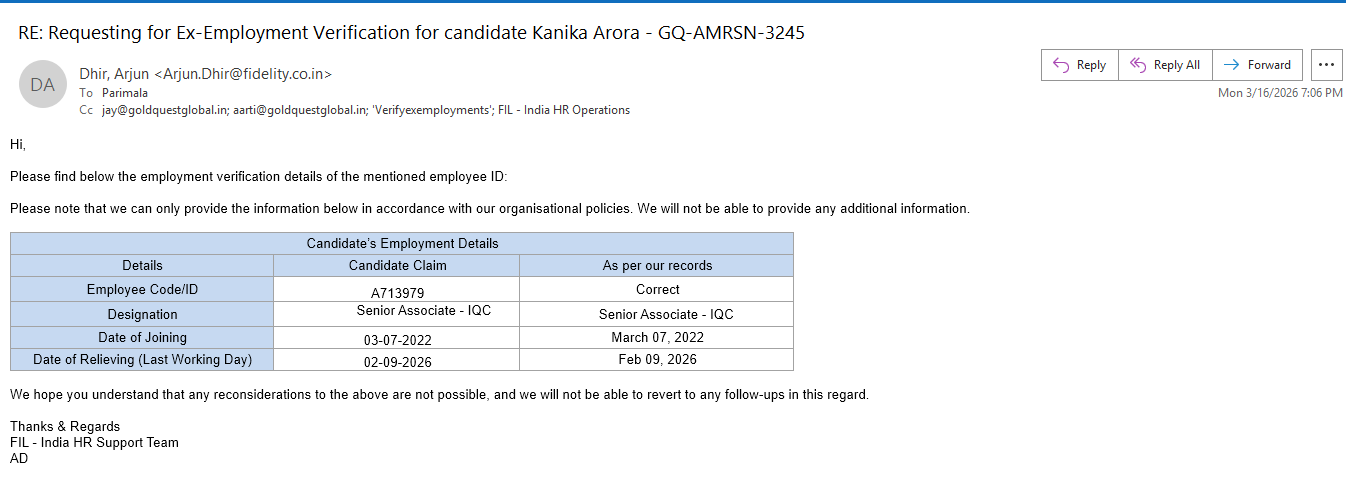Image resolution: width=1346 pixels, height=501 pixels.
Task: Open the More actions ellipsis menu
Action: click(x=1326, y=65)
